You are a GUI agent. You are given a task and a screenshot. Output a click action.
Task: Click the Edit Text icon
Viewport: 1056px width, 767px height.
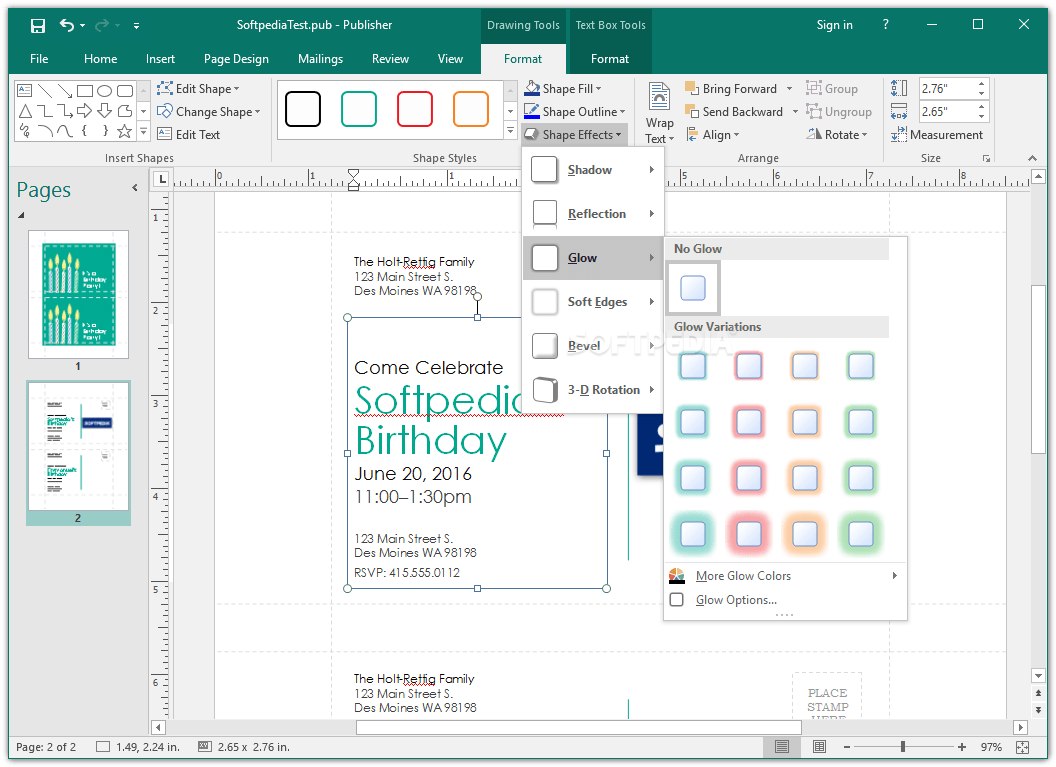[164, 135]
